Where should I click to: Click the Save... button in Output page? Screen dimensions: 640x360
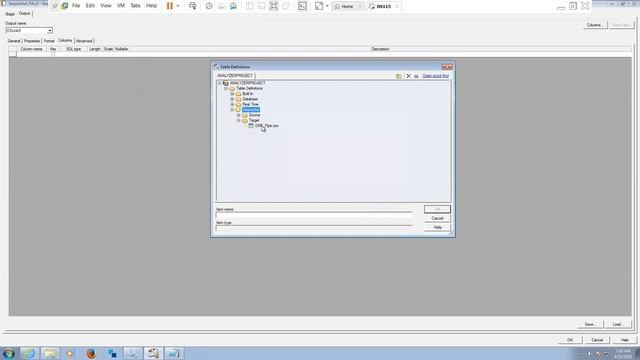(x=589, y=324)
